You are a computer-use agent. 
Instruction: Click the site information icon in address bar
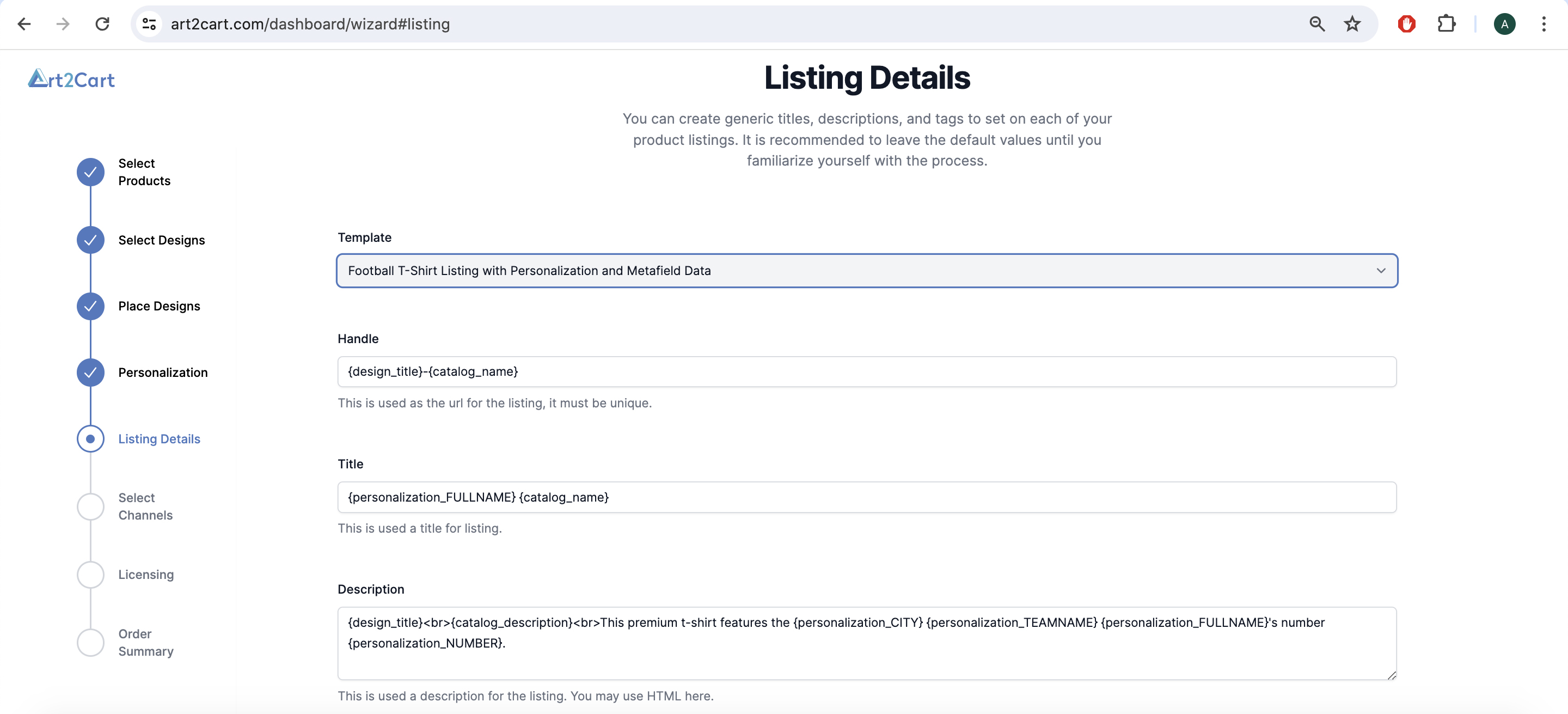149,24
